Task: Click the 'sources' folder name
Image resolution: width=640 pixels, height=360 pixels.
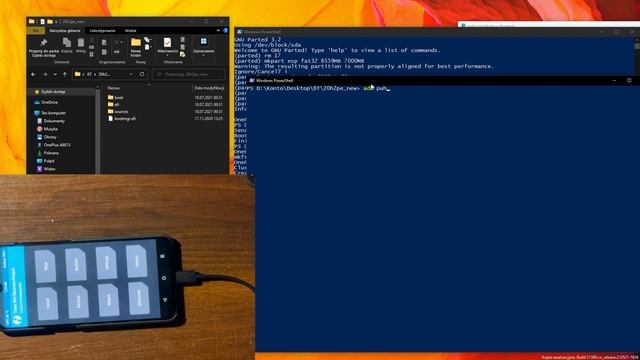Action: click(121, 111)
